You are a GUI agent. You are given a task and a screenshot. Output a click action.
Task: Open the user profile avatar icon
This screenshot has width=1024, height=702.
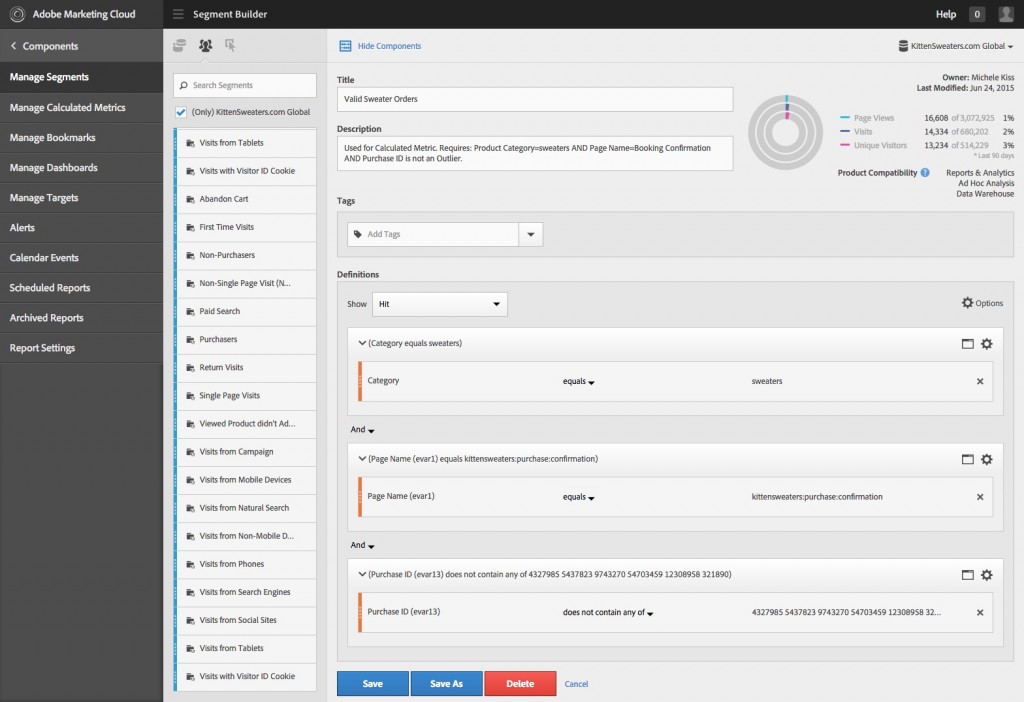point(1006,14)
